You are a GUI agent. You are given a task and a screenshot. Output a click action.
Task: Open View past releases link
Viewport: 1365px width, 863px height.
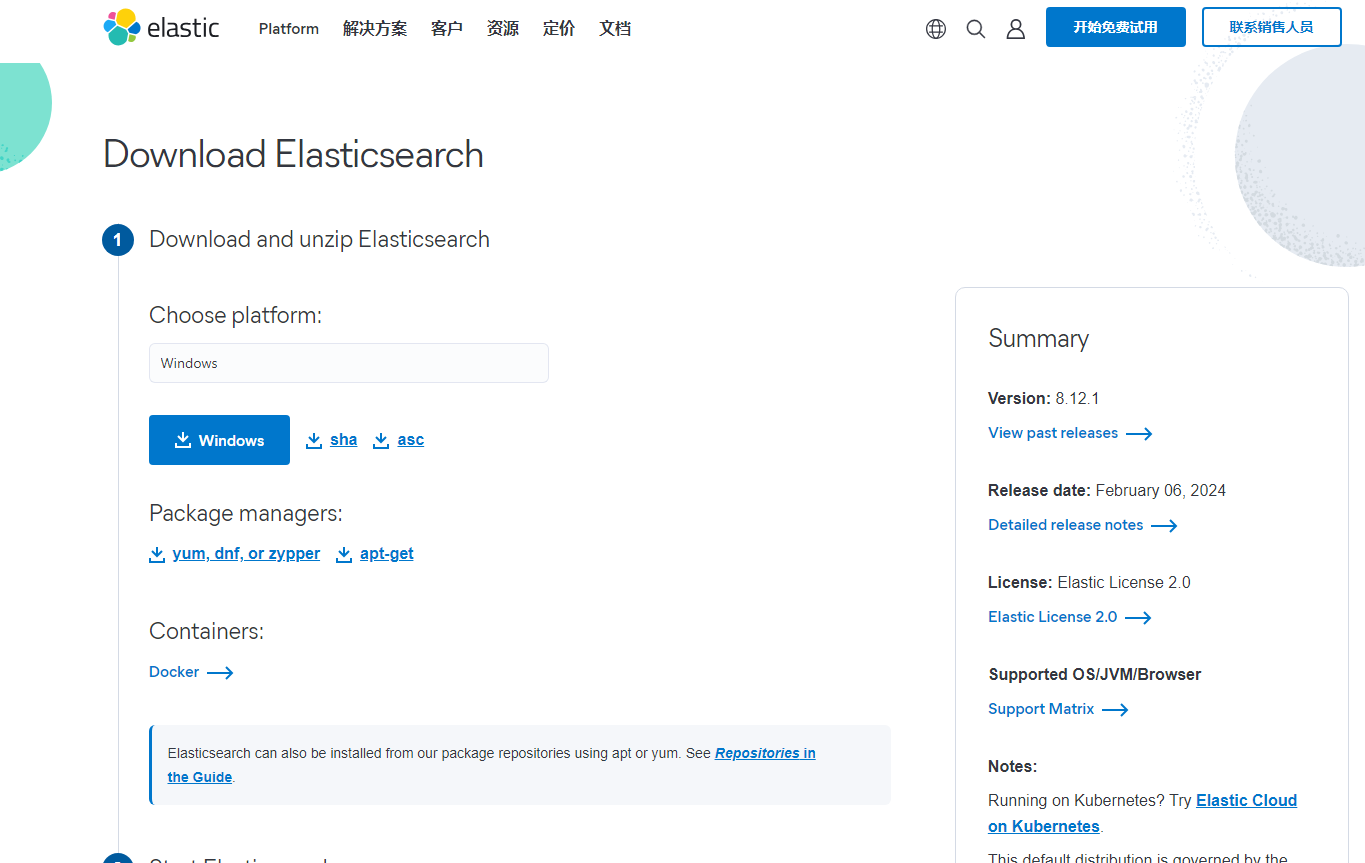coord(1053,433)
